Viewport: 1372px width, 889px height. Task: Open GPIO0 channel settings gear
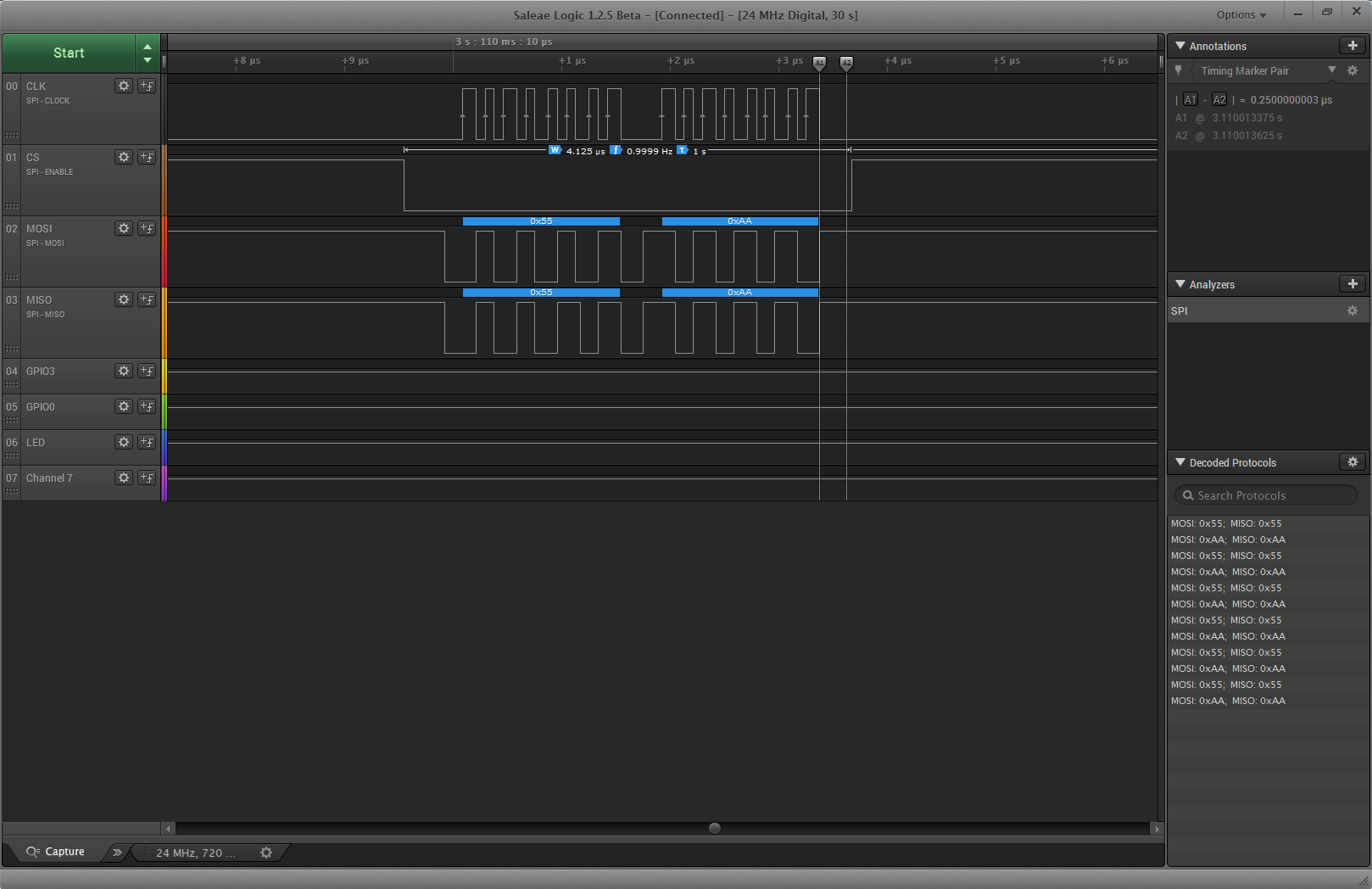point(124,406)
